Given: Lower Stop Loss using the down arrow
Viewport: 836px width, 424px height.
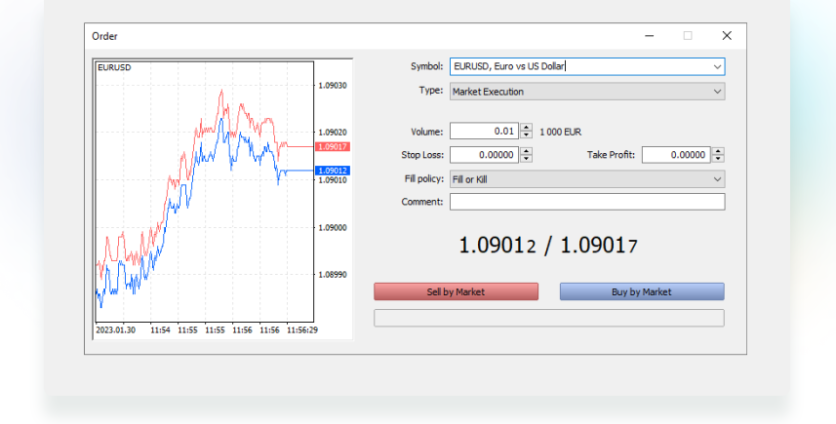Looking at the screenshot, I should coord(527,159).
